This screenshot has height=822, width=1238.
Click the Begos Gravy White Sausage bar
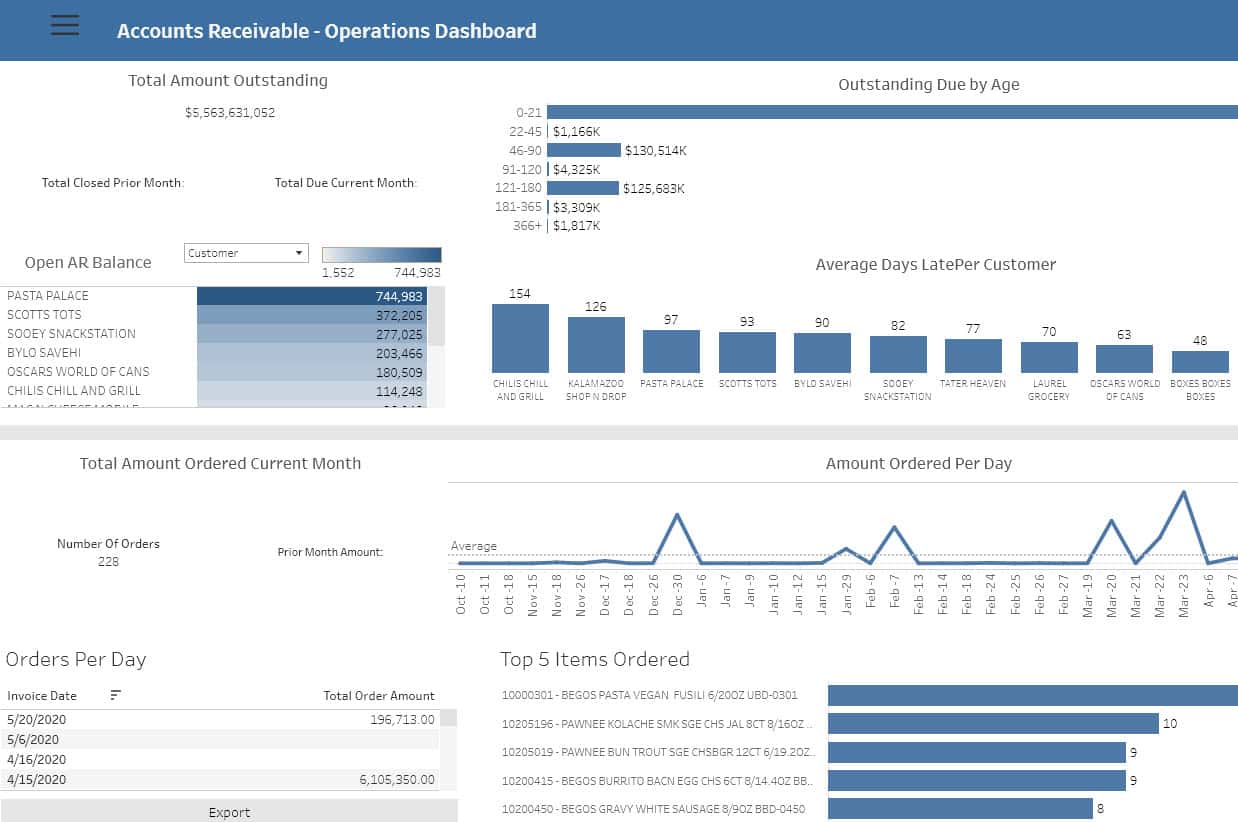click(960, 808)
